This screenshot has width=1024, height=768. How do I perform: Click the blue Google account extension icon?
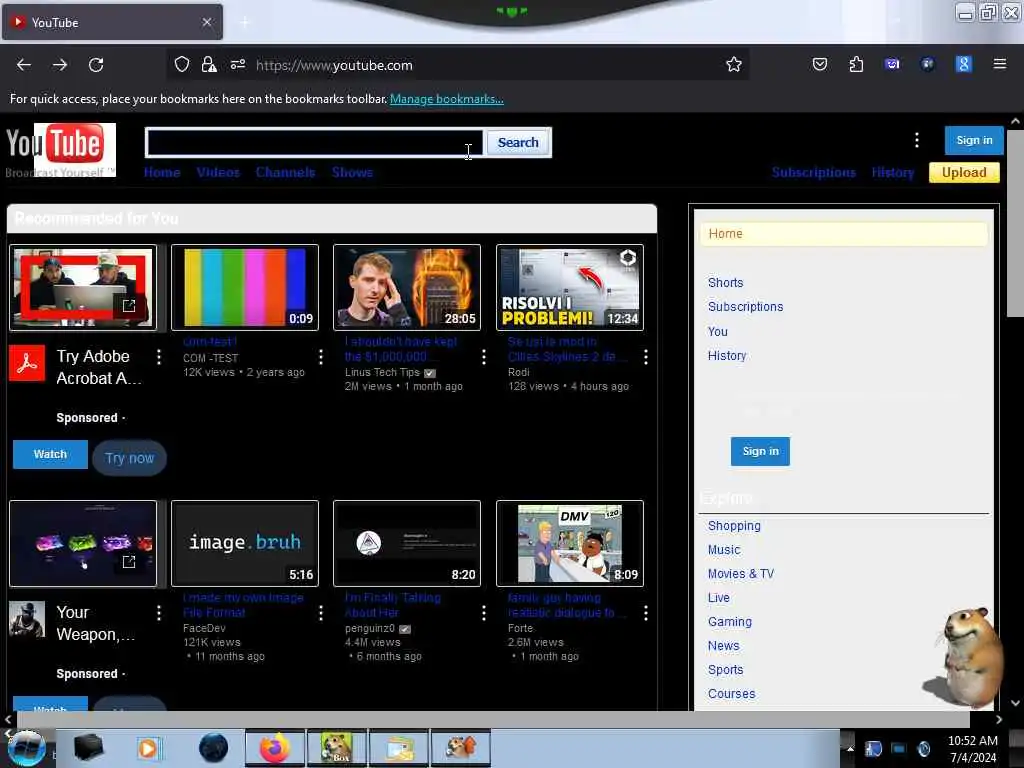pyautogui.click(x=963, y=64)
